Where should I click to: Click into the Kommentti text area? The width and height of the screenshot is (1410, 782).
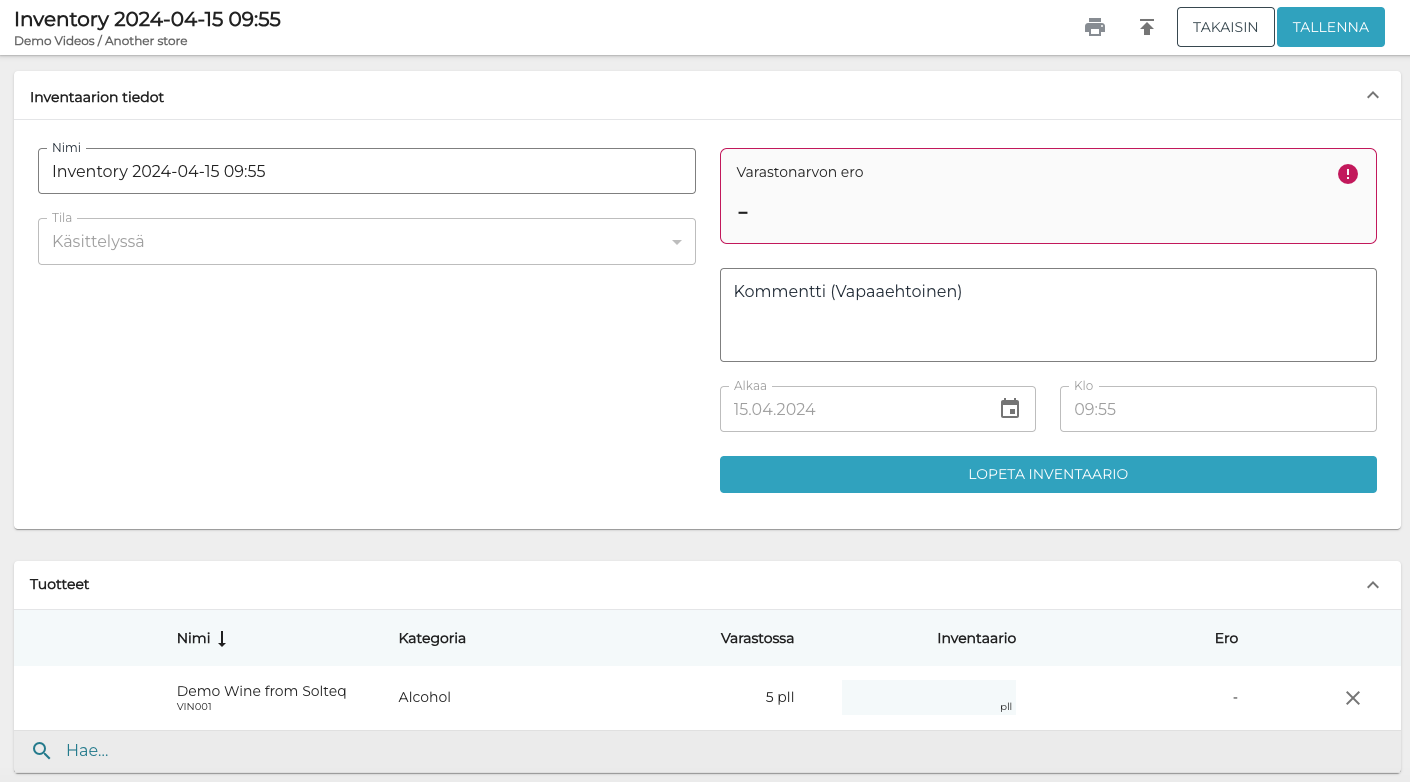pos(1048,315)
